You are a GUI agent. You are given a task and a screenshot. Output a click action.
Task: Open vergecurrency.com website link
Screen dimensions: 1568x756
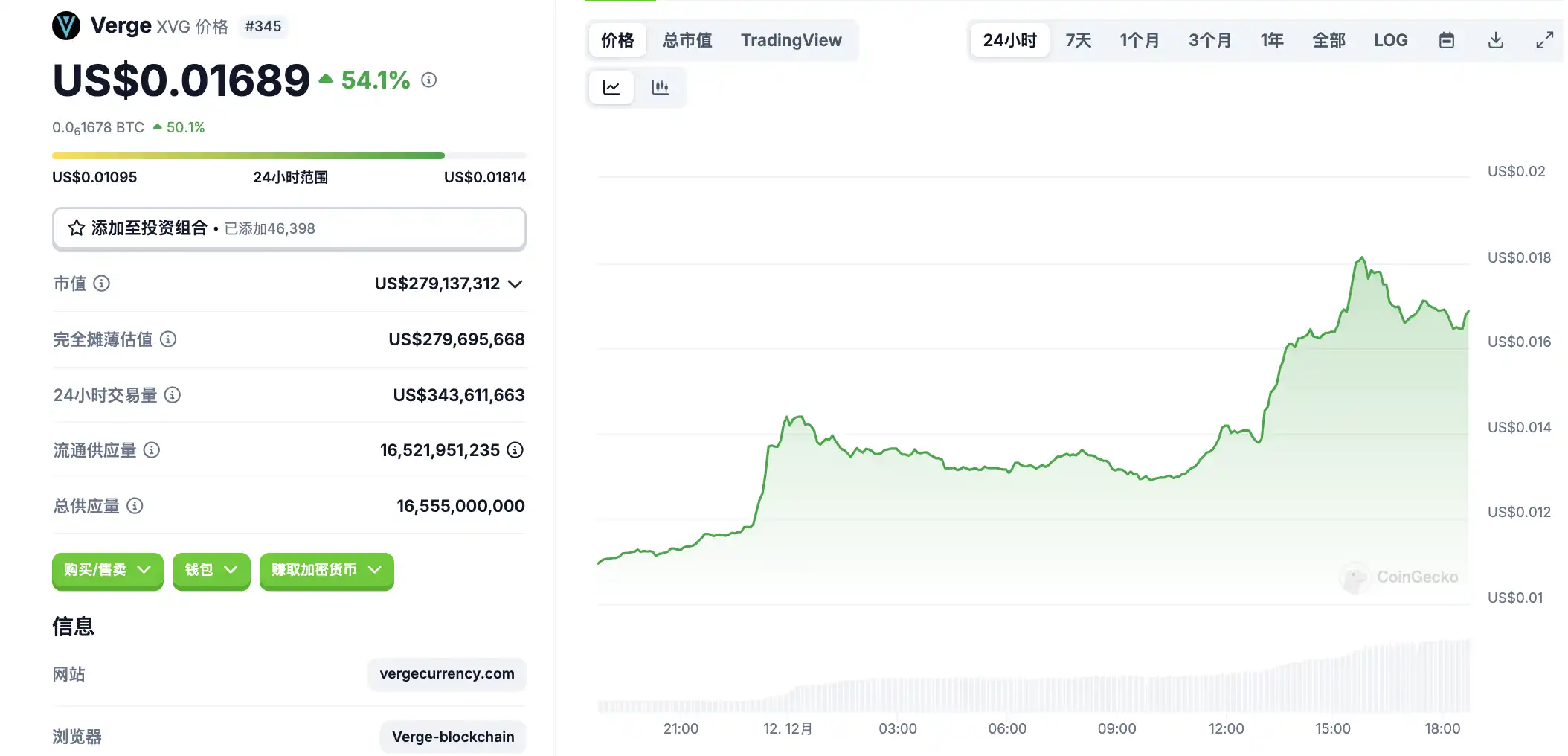tap(446, 674)
